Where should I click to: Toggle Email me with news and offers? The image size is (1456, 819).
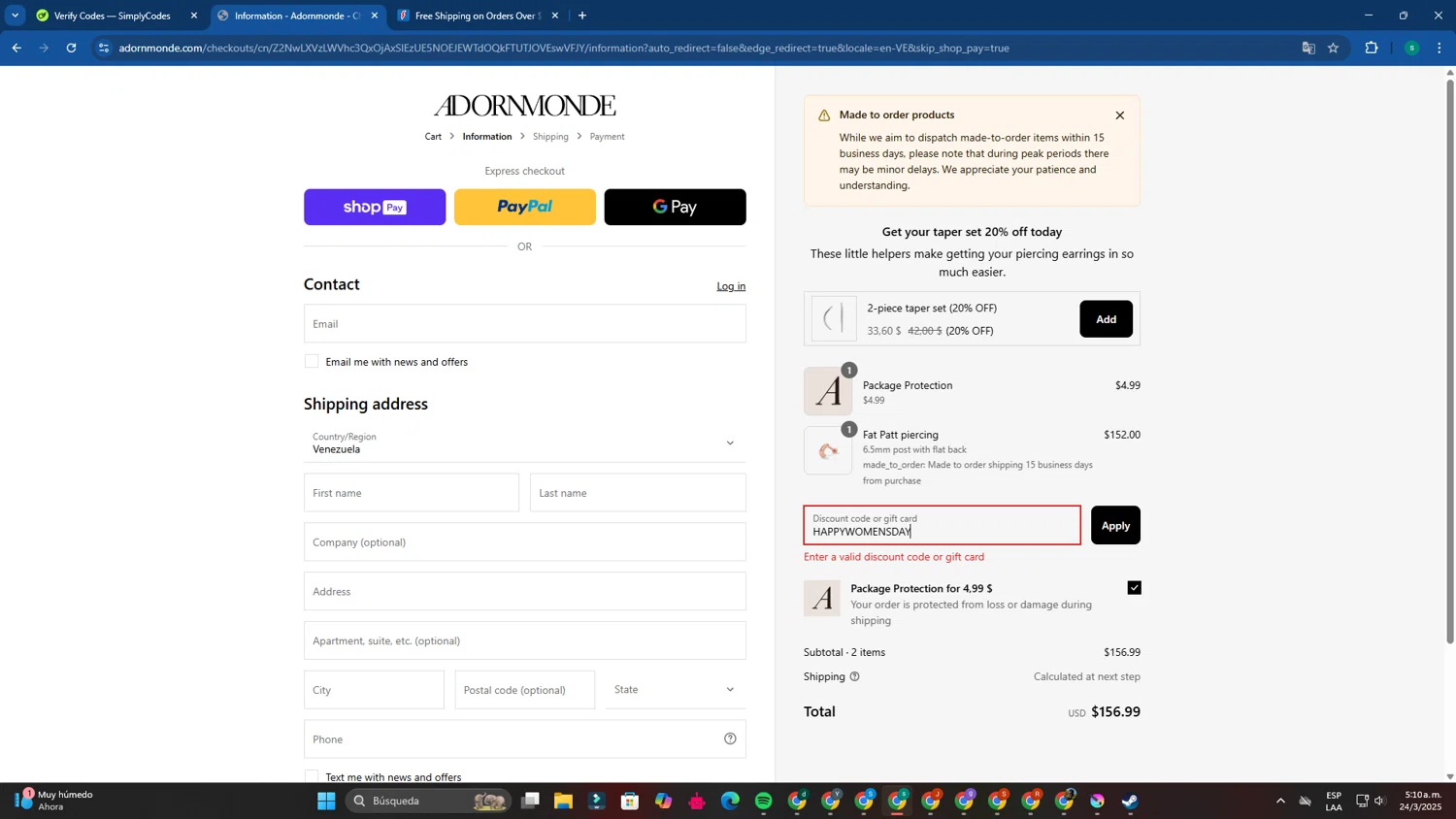[x=312, y=362]
